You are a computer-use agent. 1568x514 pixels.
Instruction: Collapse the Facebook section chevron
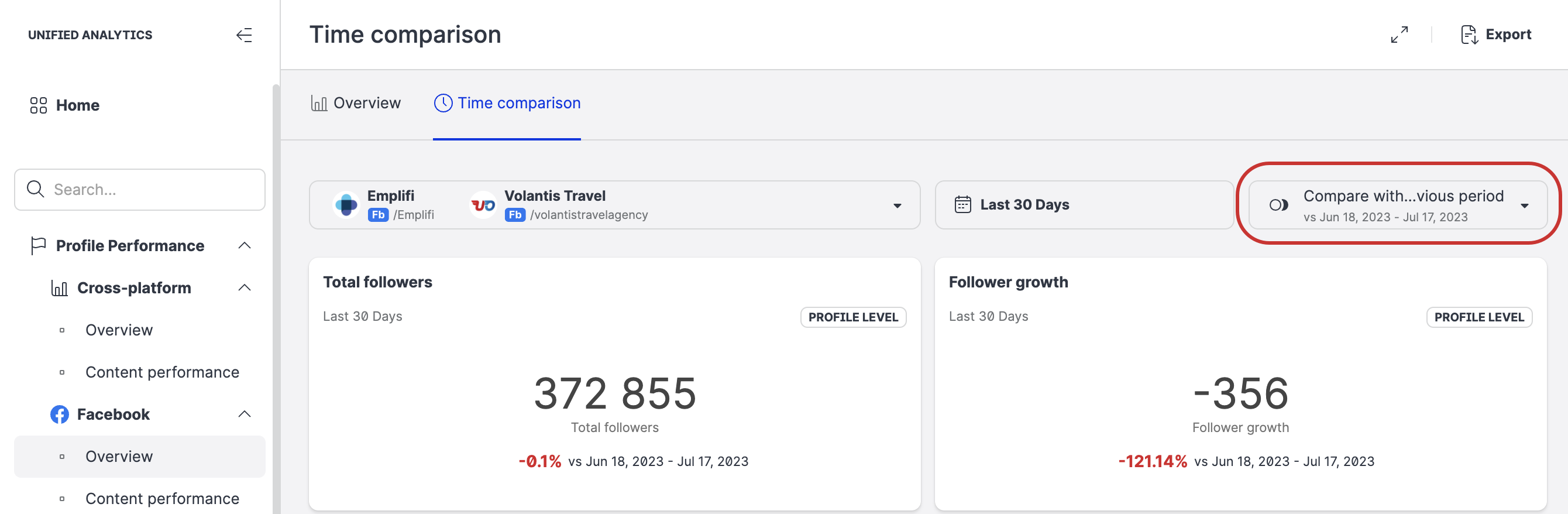tap(244, 414)
